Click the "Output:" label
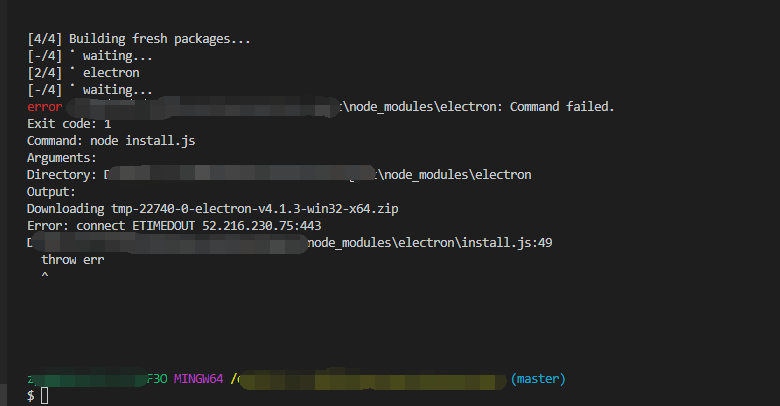Screen dimensions: 780x406 (x=52, y=191)
